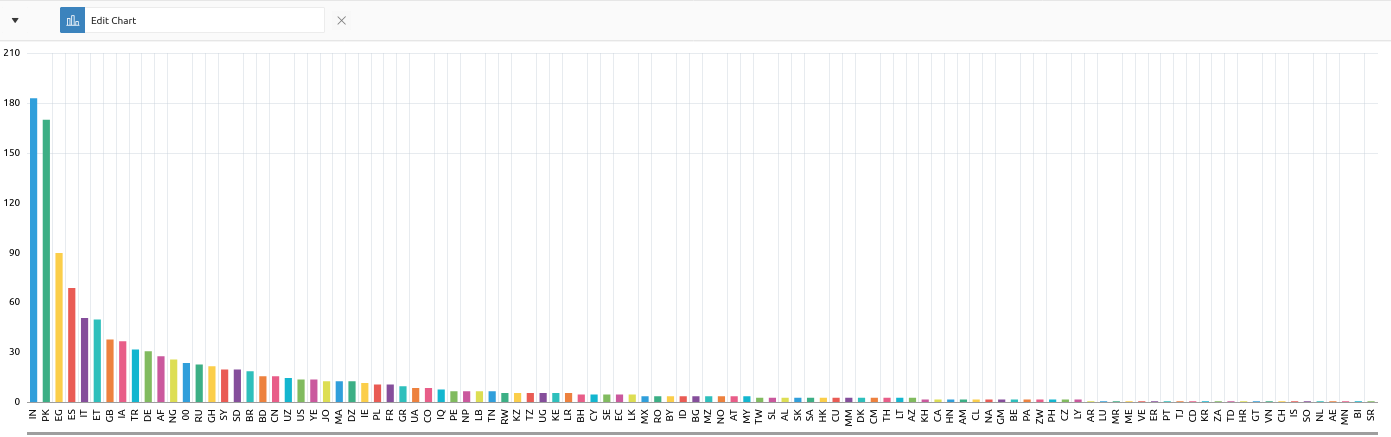Click the YE axis label
The image size is (1391, 437).
314,413
